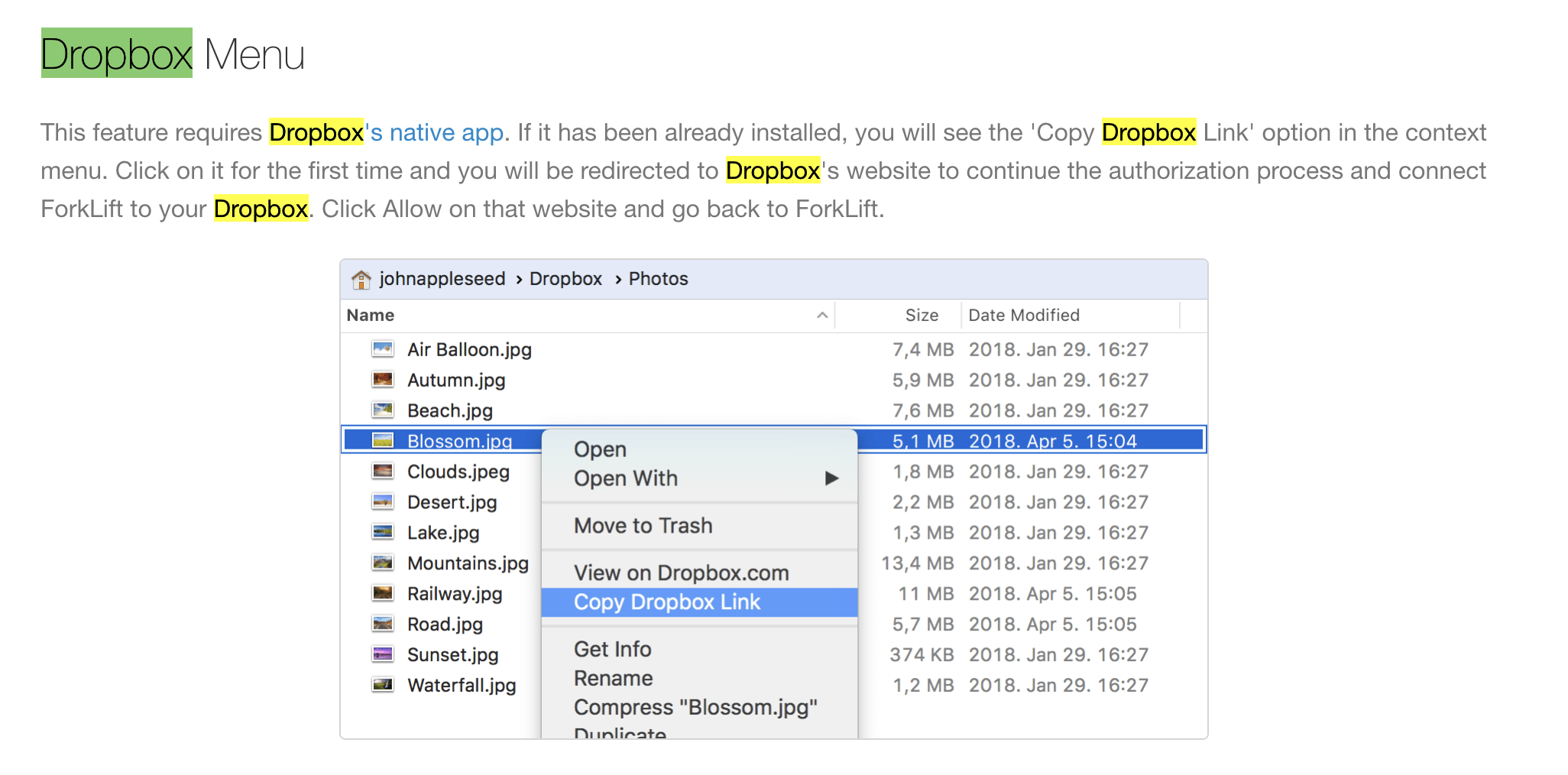The image size is (1568, 775).
Task: Click the 2018. Apr 5. 15:04 date
Action: 1053,441
